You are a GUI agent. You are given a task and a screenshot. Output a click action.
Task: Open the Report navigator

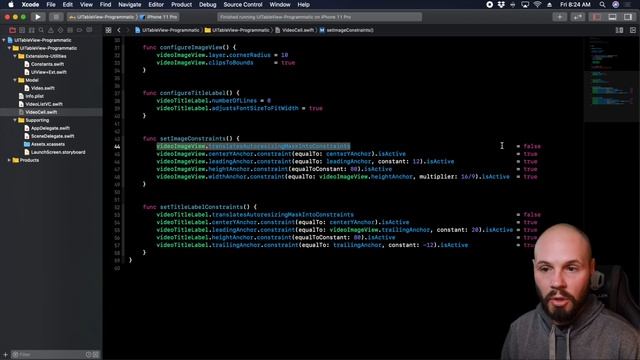pyautogui.click(x=89, y=30)
